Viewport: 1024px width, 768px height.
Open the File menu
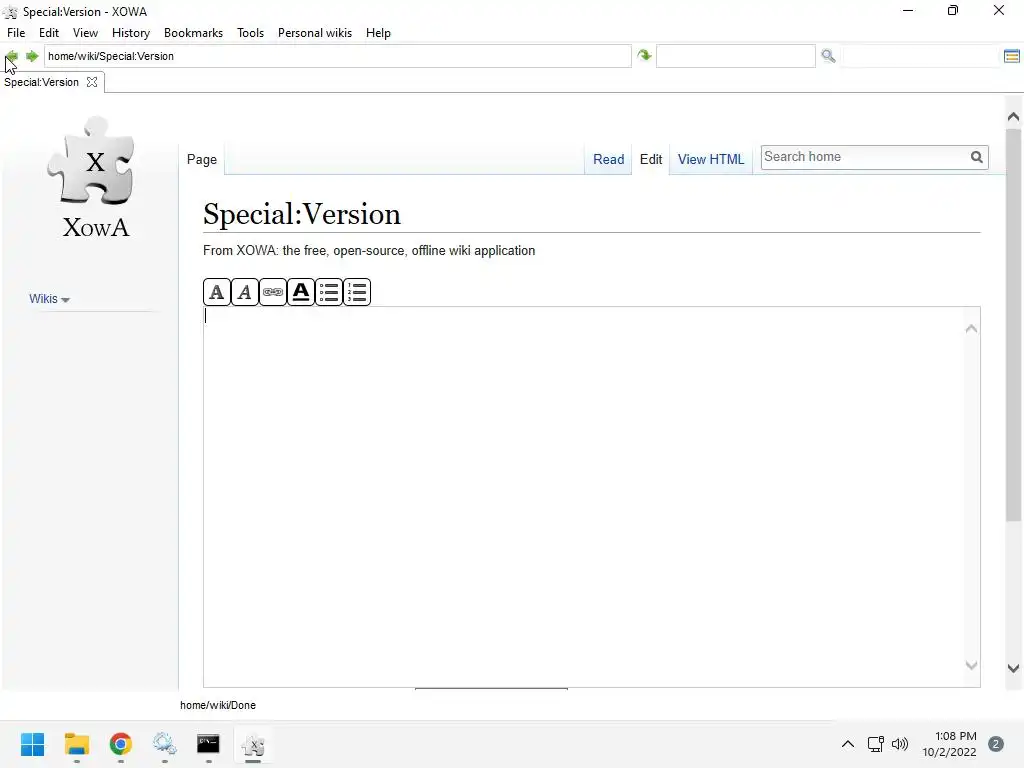(16, 33)
